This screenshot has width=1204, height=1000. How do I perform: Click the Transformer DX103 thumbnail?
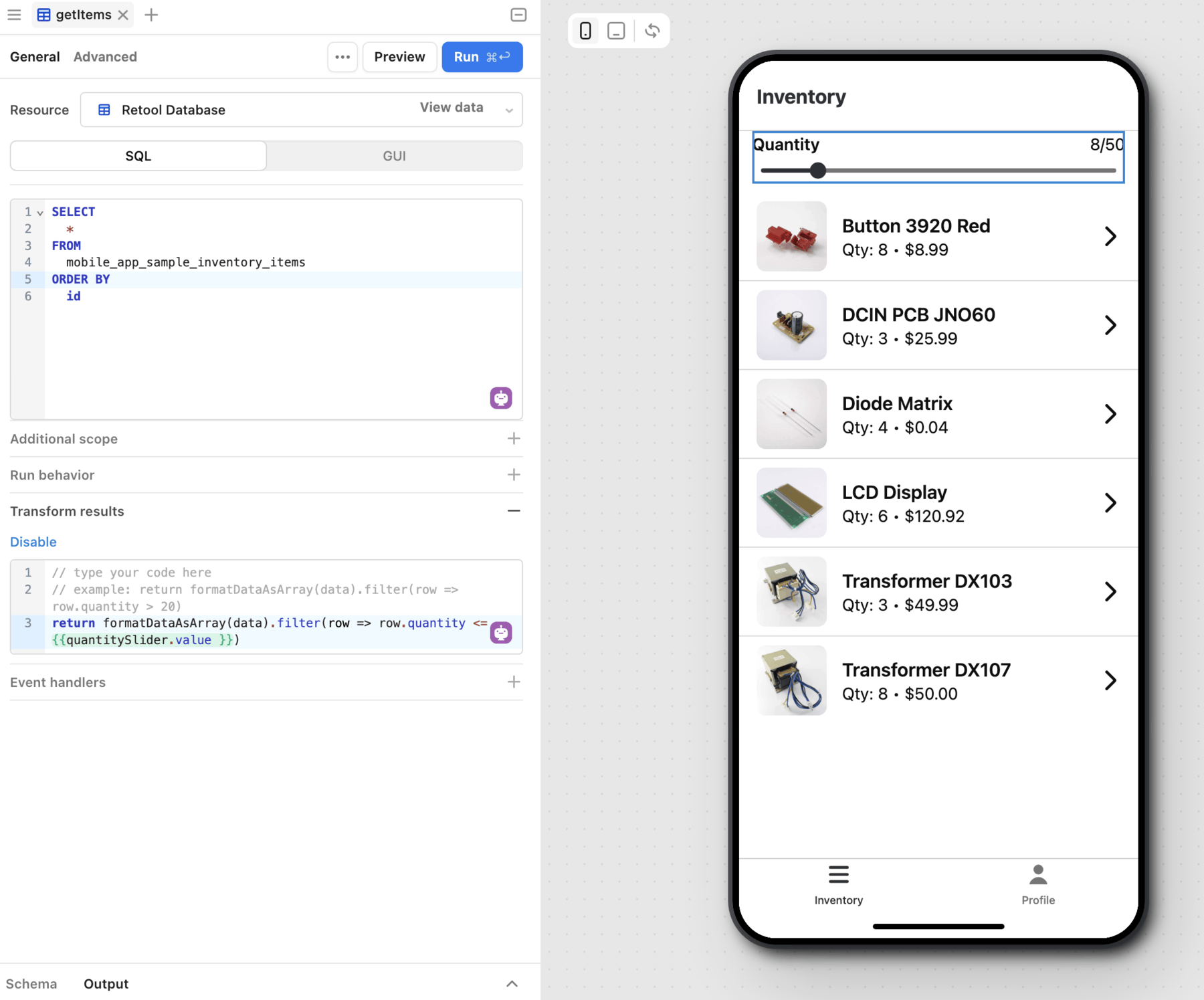(x=791, y=591)
